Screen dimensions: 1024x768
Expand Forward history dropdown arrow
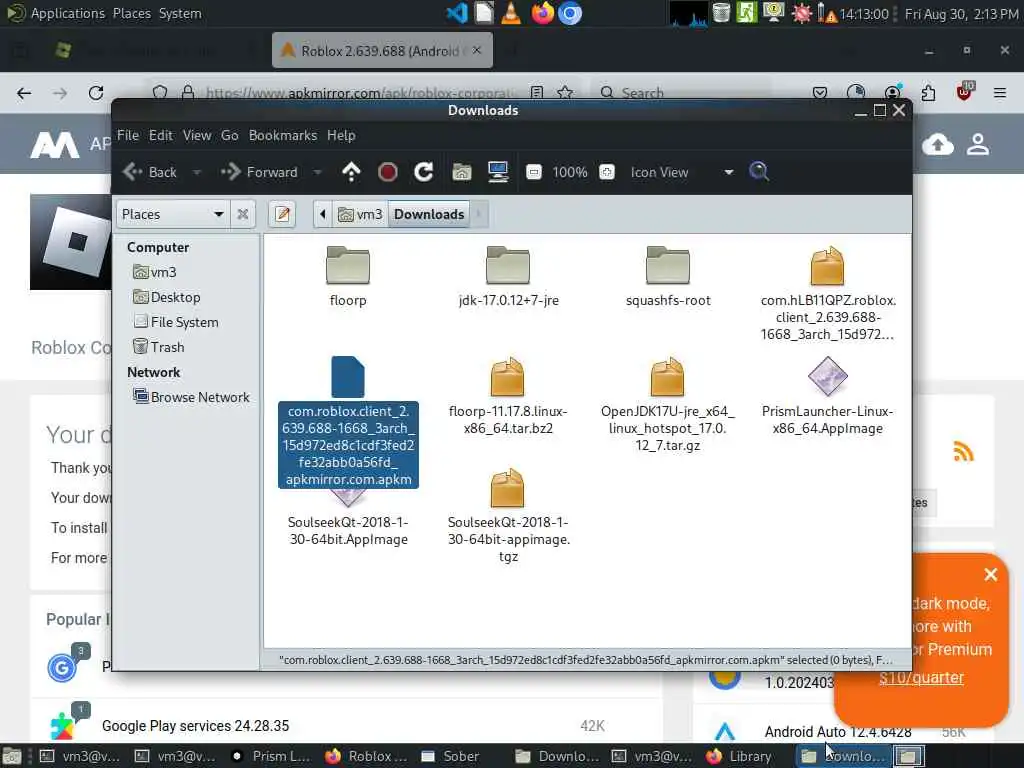click(x=317, y=172)
